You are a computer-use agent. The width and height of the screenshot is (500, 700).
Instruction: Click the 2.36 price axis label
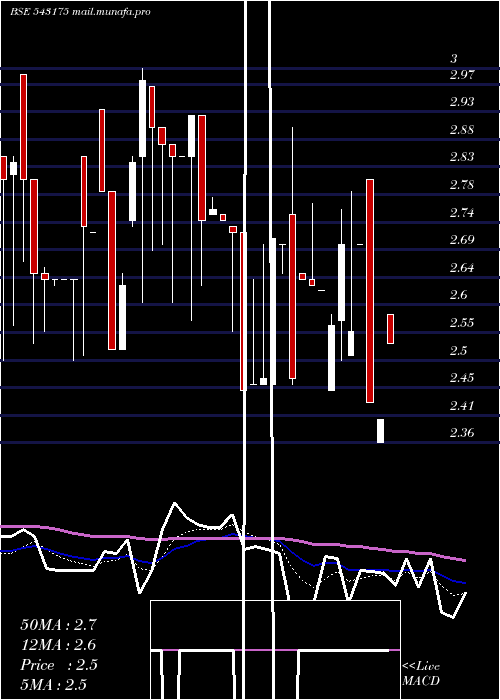click(462, 433)
